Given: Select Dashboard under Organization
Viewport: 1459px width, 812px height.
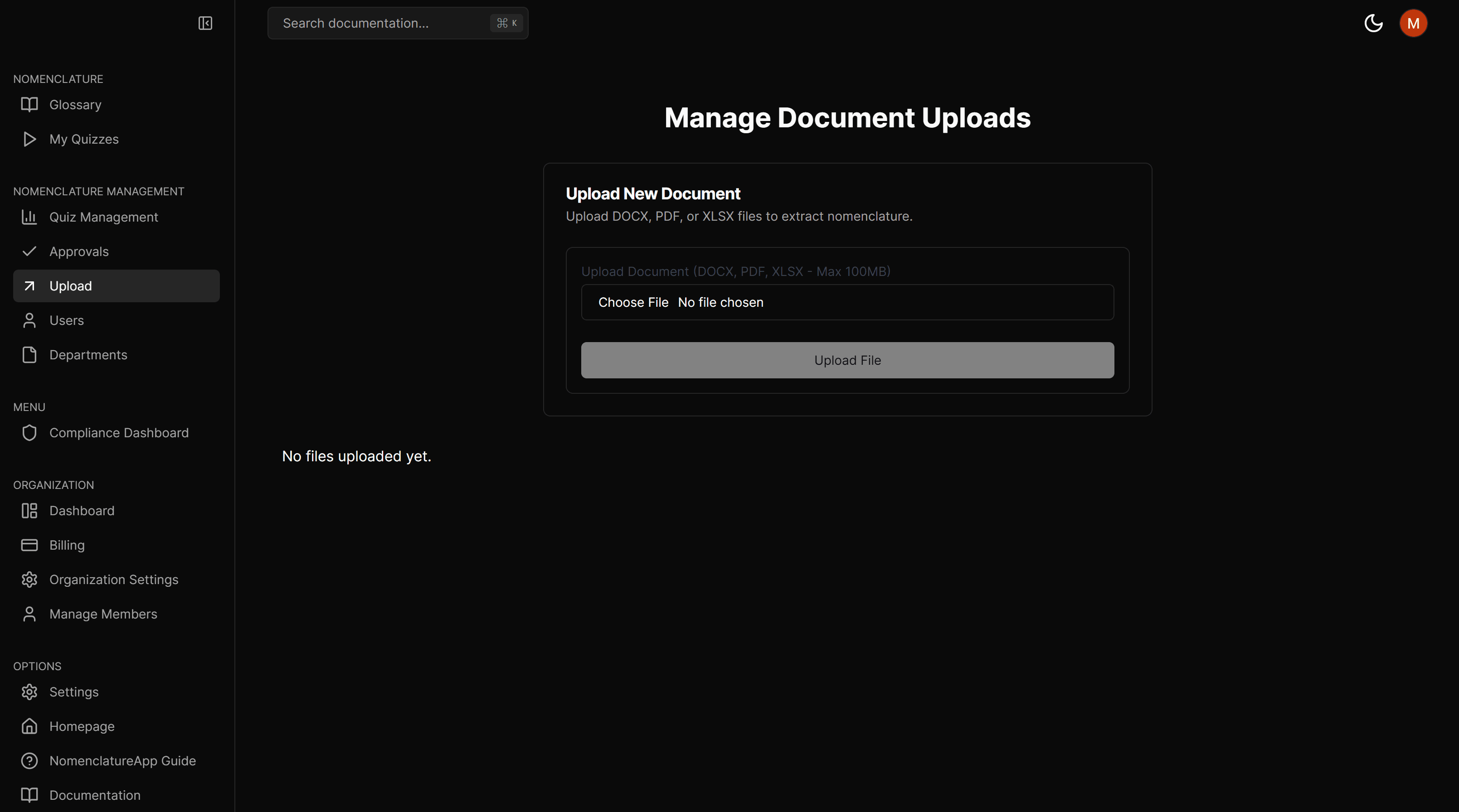Looking at the screenshot, I should (82, 510).
